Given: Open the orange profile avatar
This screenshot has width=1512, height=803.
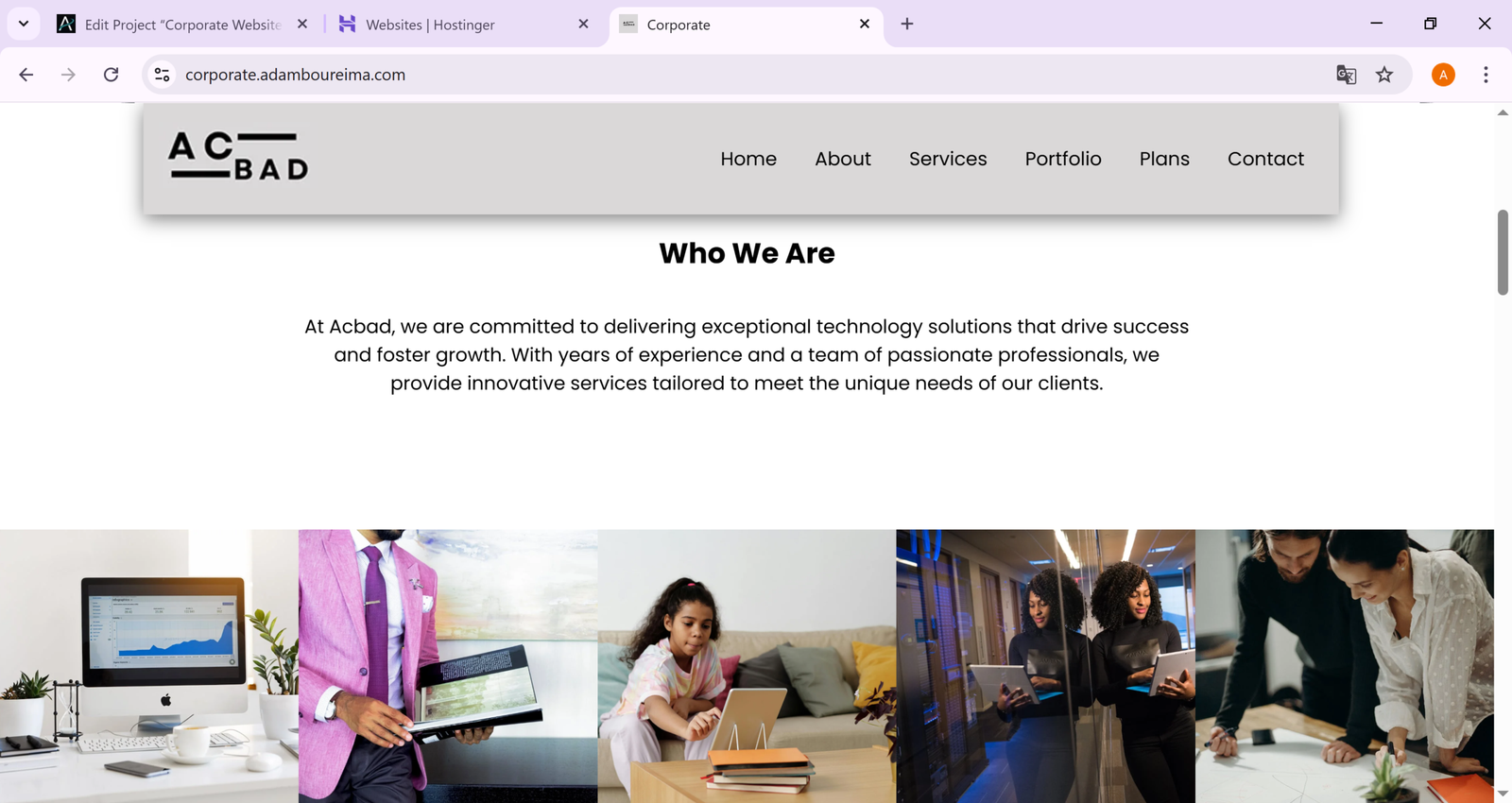Looking at the screenshot, I should [x=1442, y=75].
